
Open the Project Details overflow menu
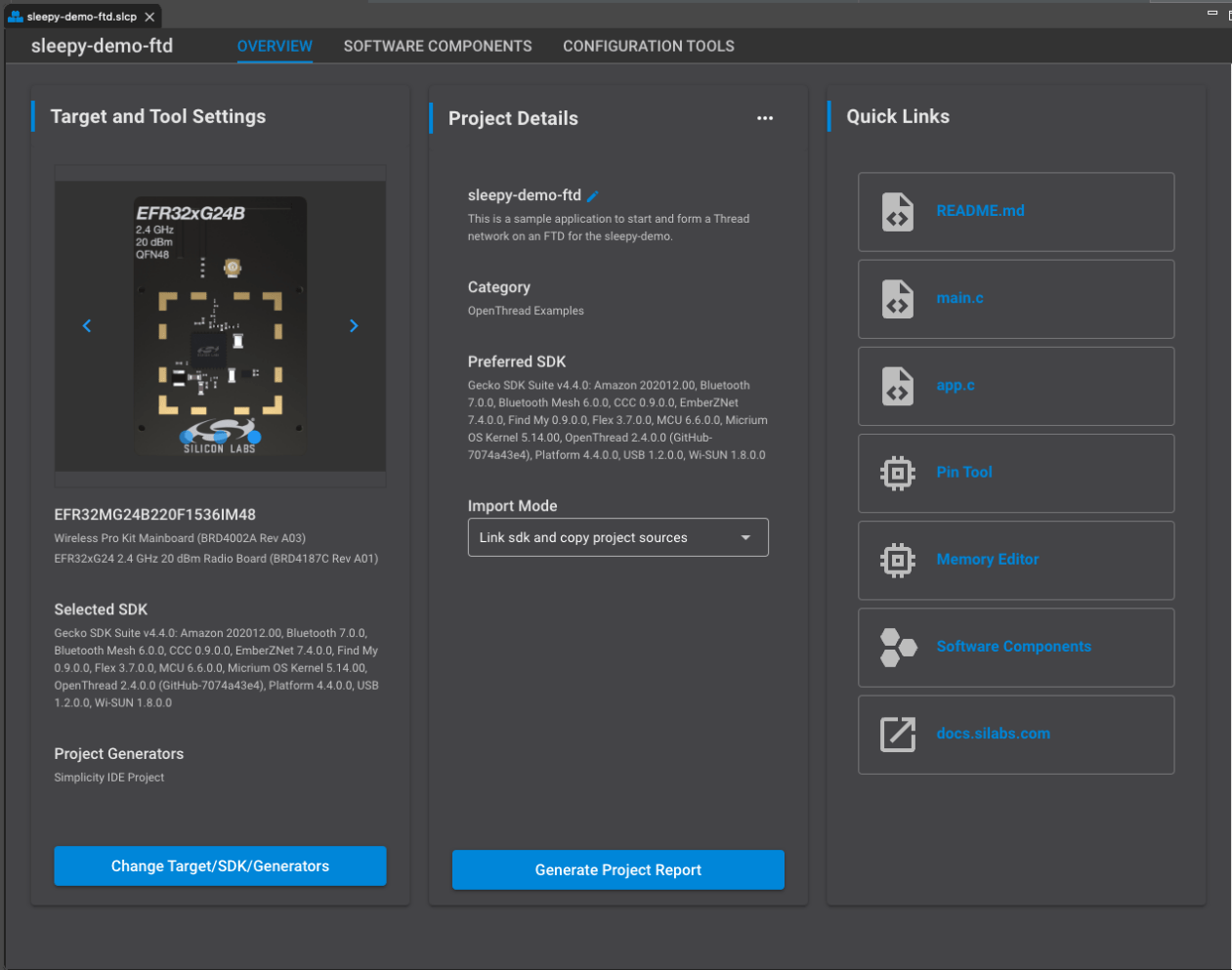[765, 117]
